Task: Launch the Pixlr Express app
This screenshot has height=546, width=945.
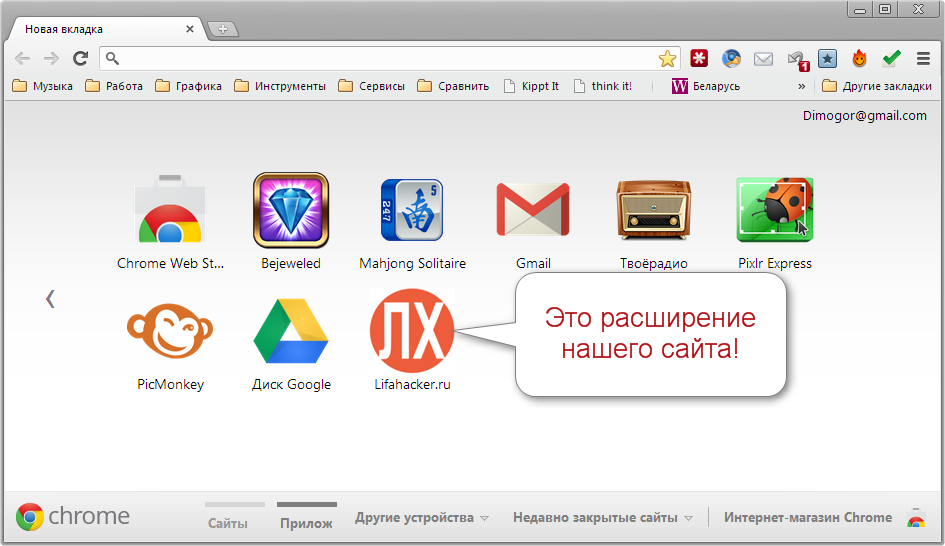Action: pos(774,211)
